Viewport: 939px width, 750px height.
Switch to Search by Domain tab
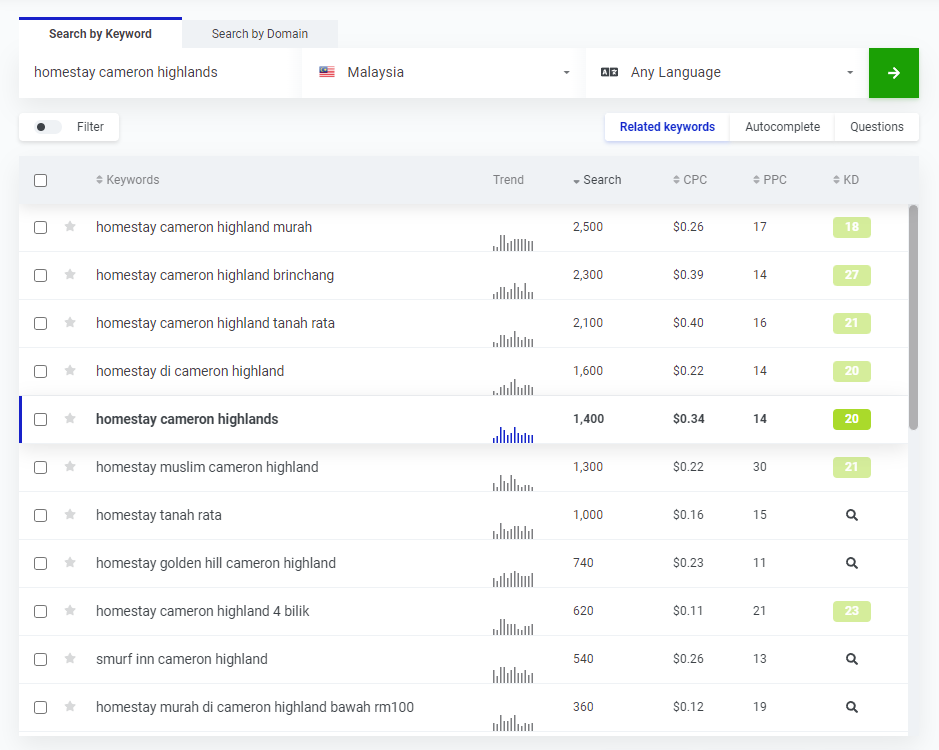[259, 34]
